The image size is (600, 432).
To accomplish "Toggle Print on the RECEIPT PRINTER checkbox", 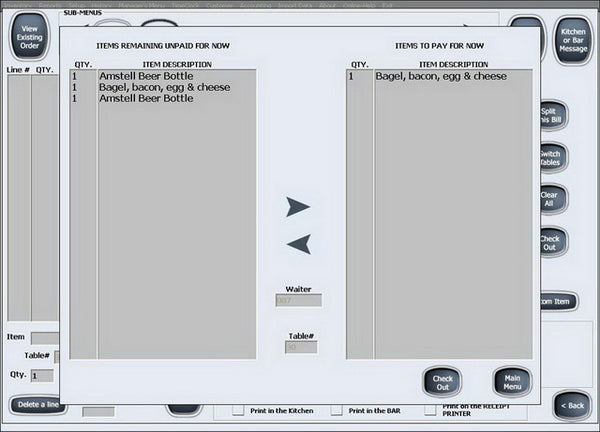I will (430, 410).
